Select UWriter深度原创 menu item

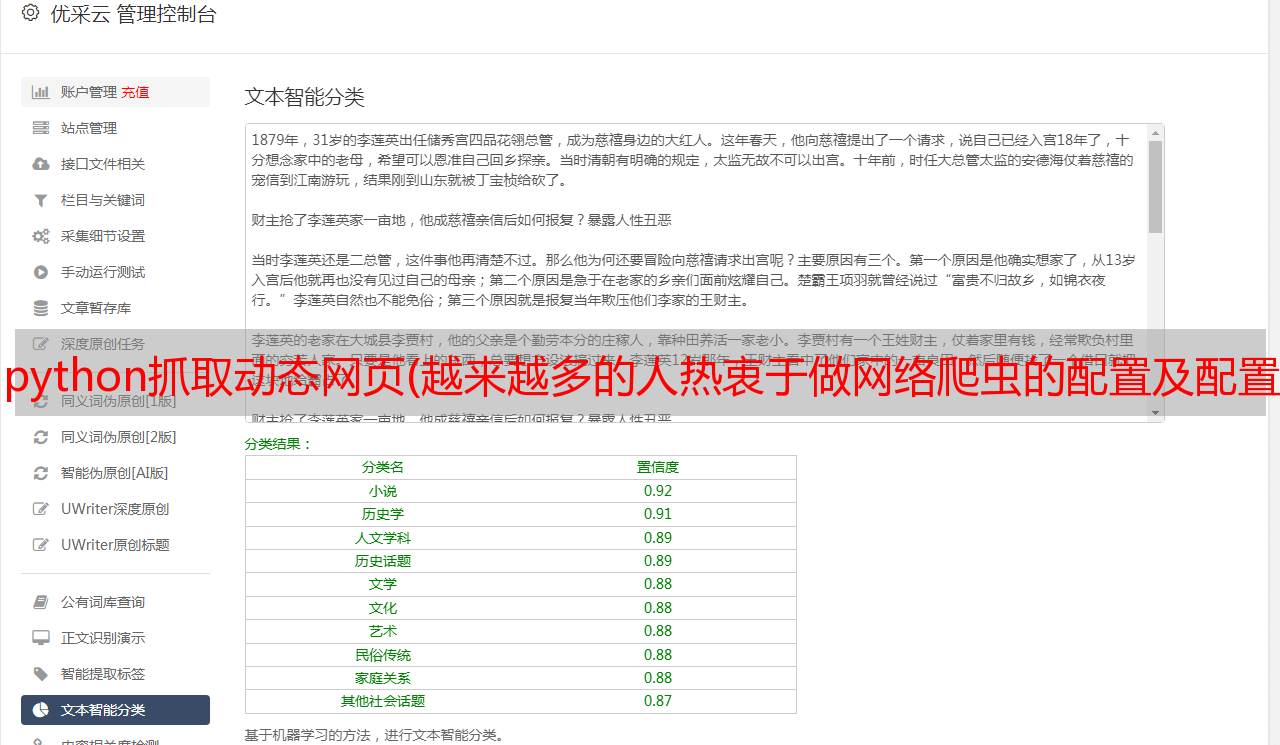pos(115,509)
